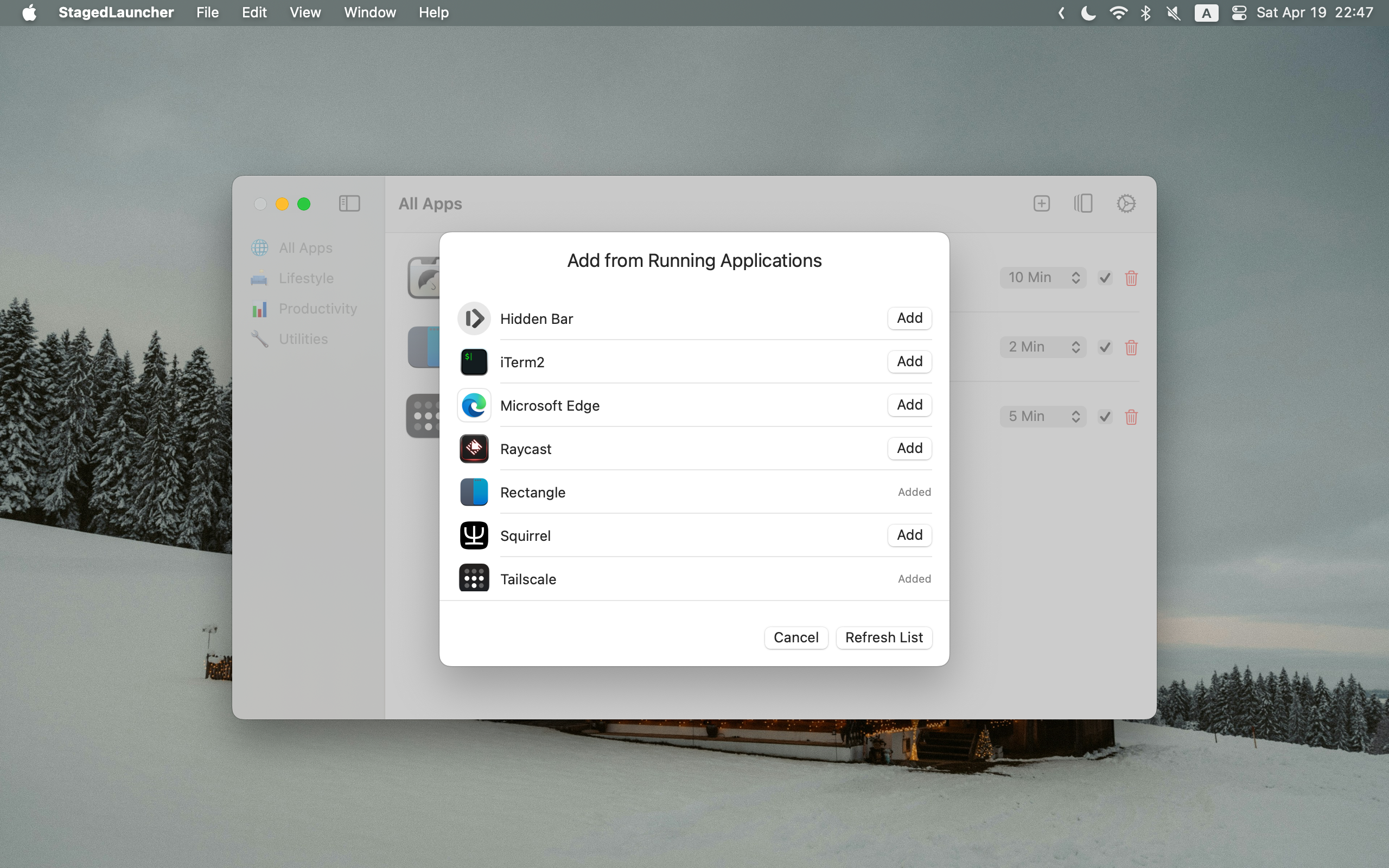
Task: Click the Microsoft Edge row name
Action: tap(550, 406)
